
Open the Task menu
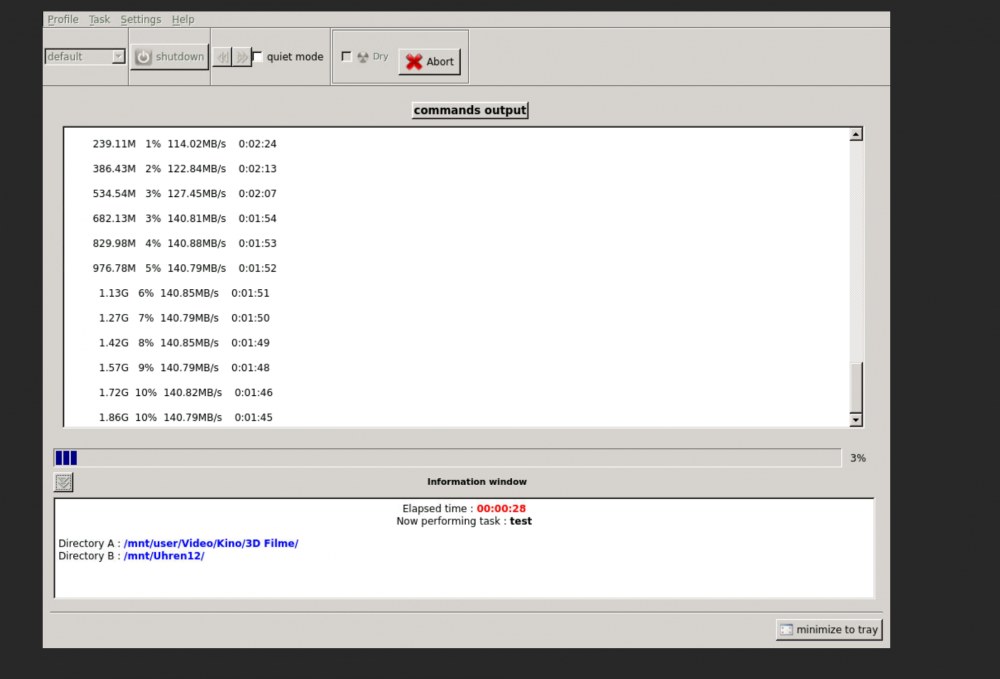click(x=99, y=19)
